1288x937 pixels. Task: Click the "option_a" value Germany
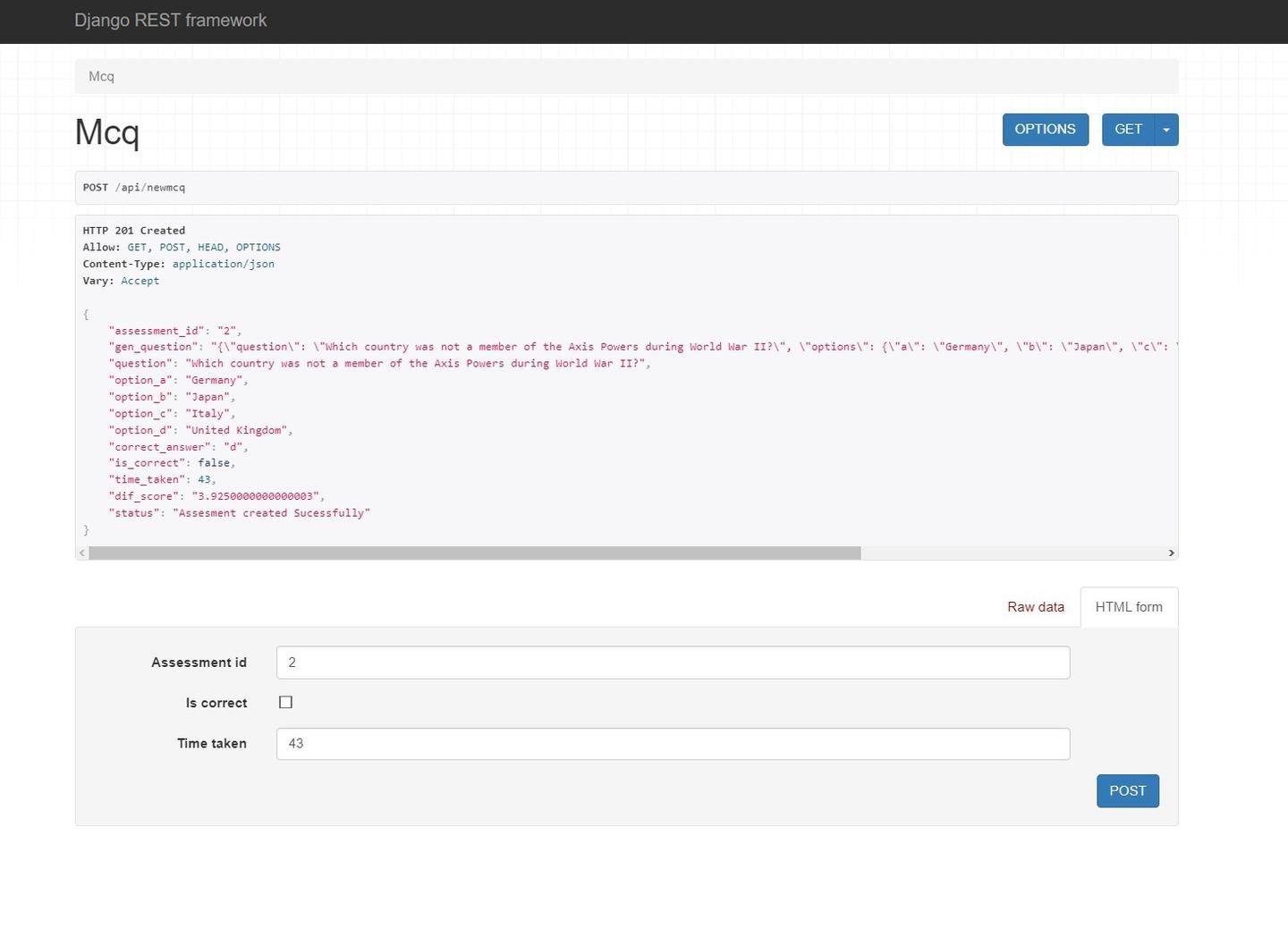[x=214, y=381]
